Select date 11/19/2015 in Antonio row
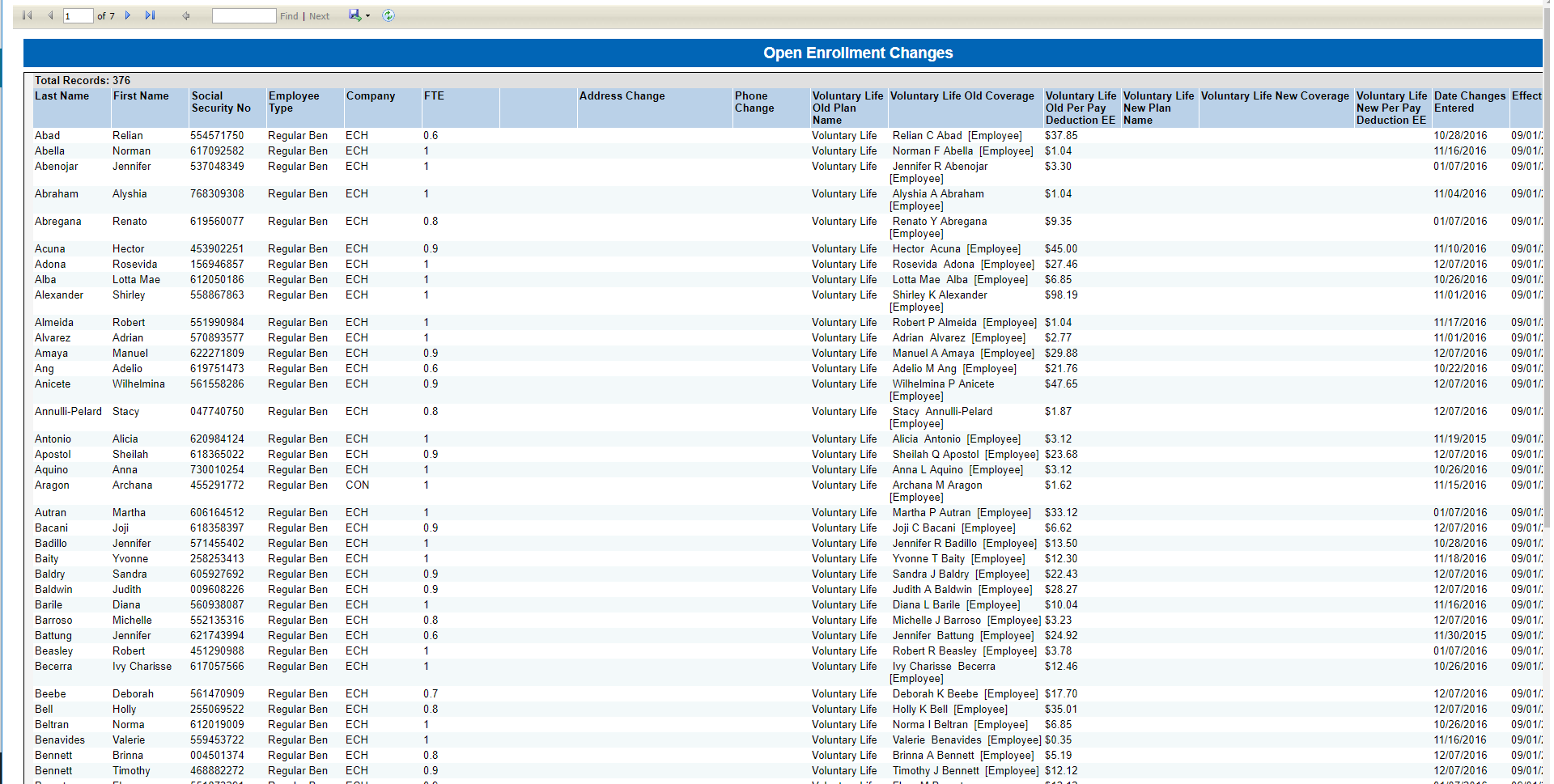The image size is (1554, 784). tap(1460, 439)
